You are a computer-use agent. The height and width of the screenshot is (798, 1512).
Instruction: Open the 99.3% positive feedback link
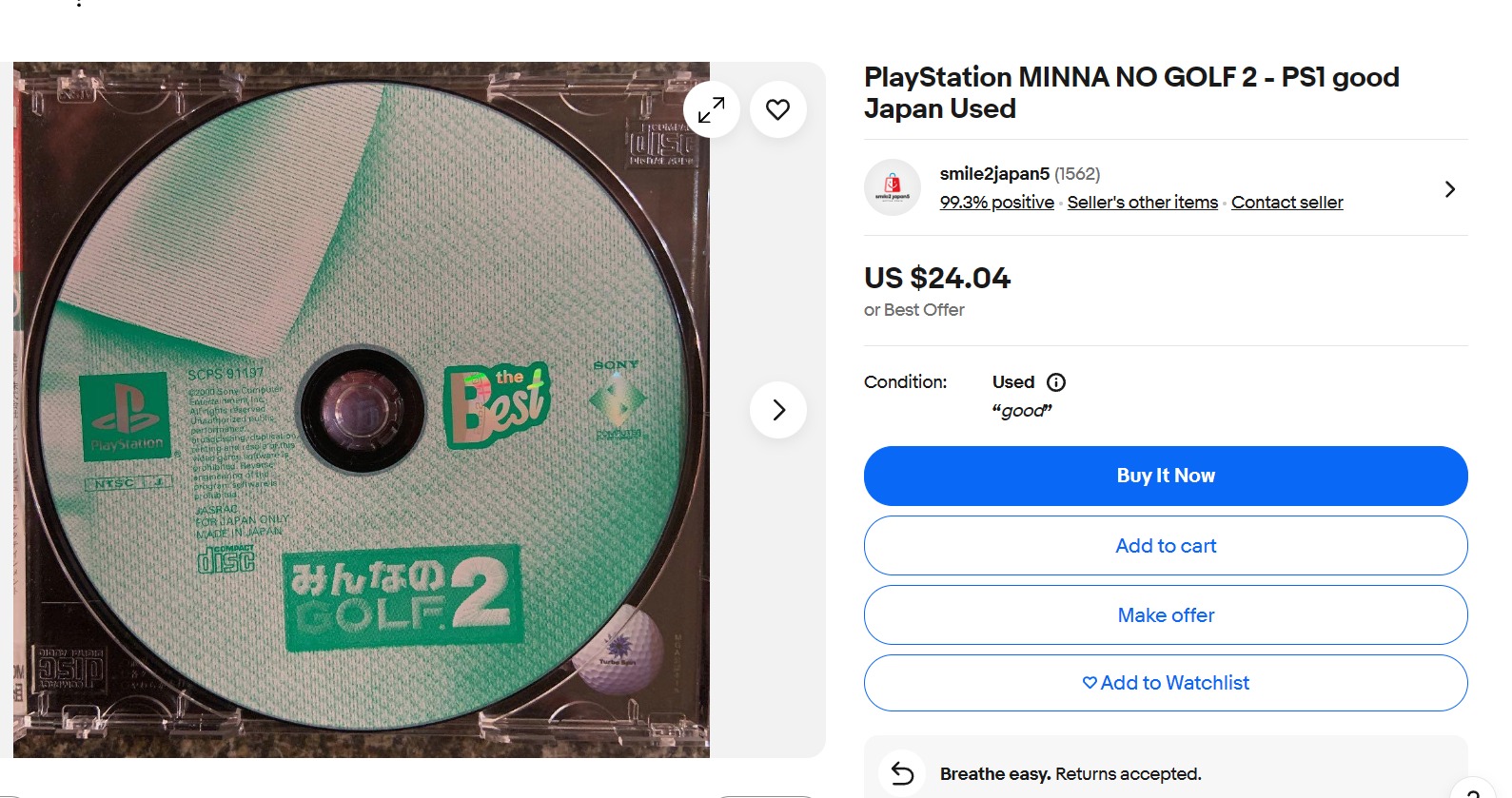click(996, 203)
